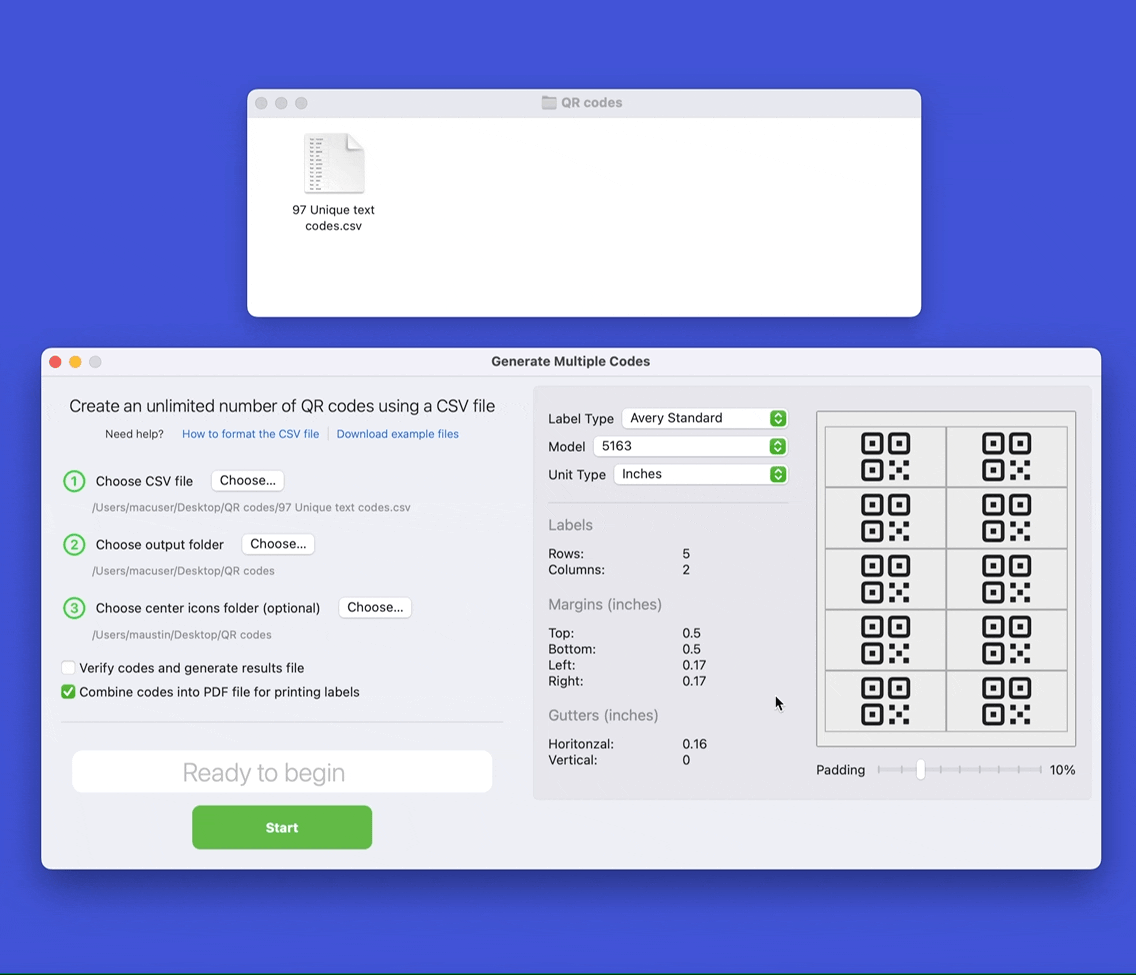This screenshot has height=975, width=1136.
Task: Click the Labels section heading
Action: point(570,525)
